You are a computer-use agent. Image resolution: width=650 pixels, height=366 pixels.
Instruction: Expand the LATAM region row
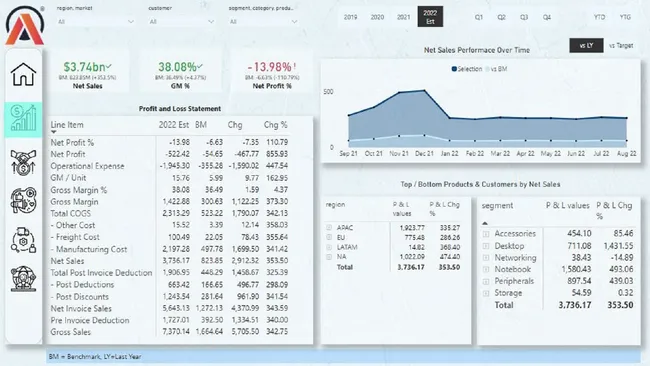click(329, 247)
